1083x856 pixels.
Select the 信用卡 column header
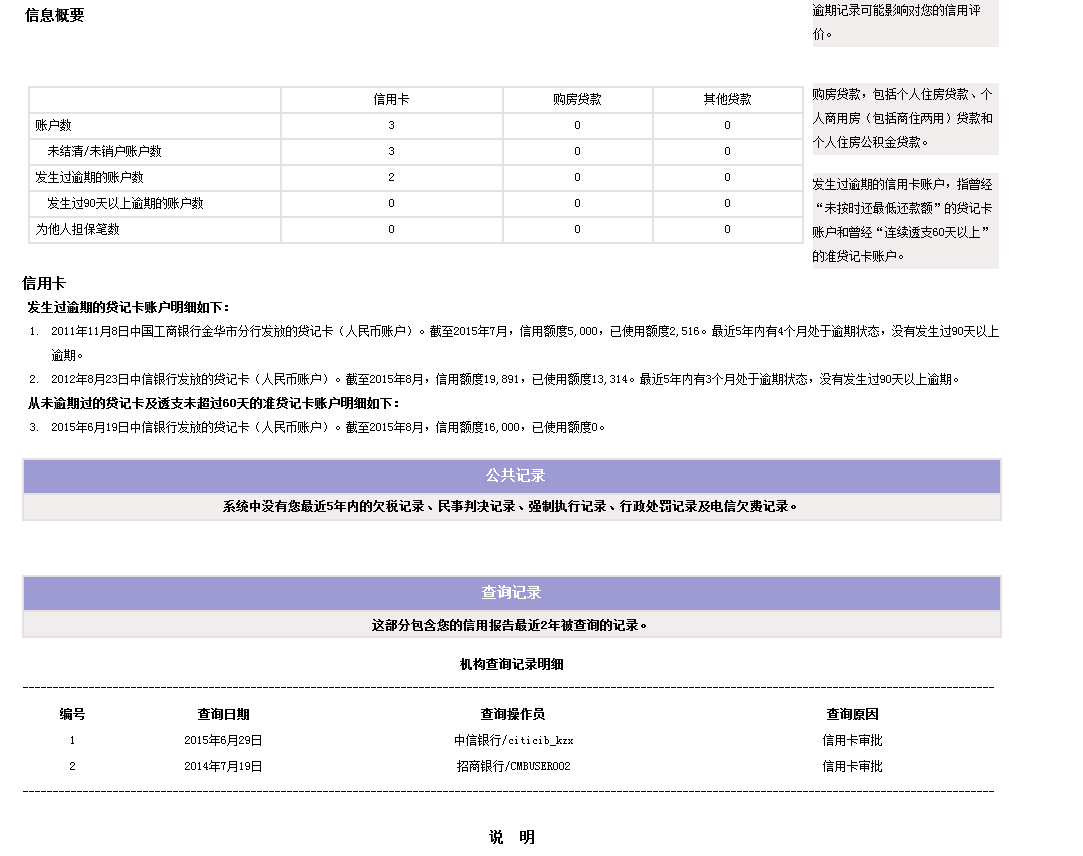[x=392, y=99]
